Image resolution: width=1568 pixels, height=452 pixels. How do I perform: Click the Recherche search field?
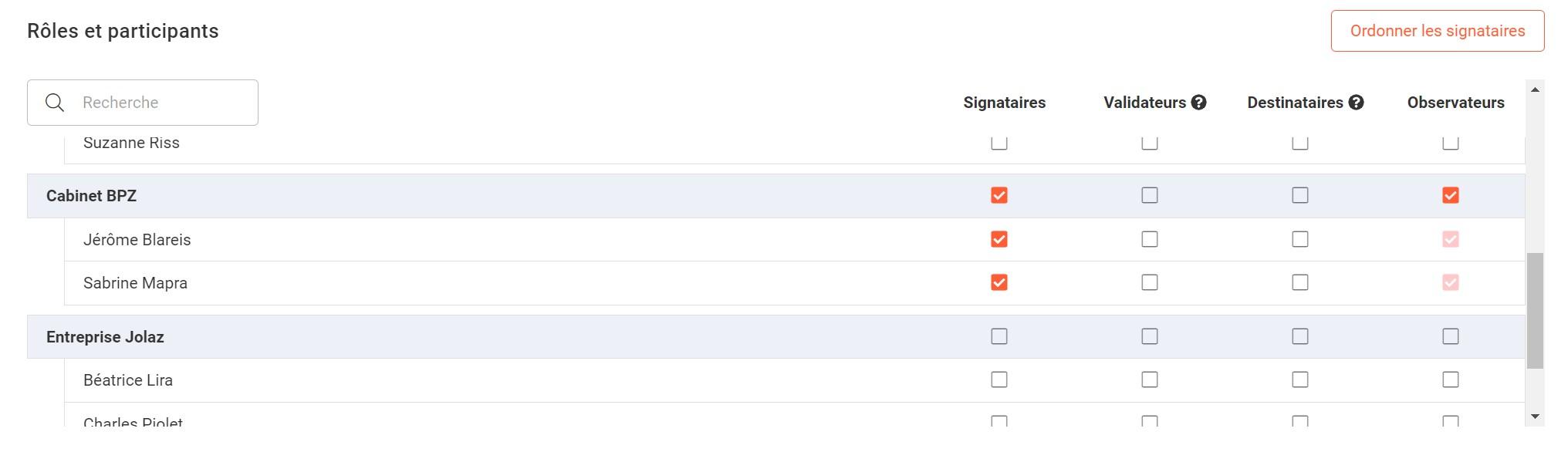point(143,103)
